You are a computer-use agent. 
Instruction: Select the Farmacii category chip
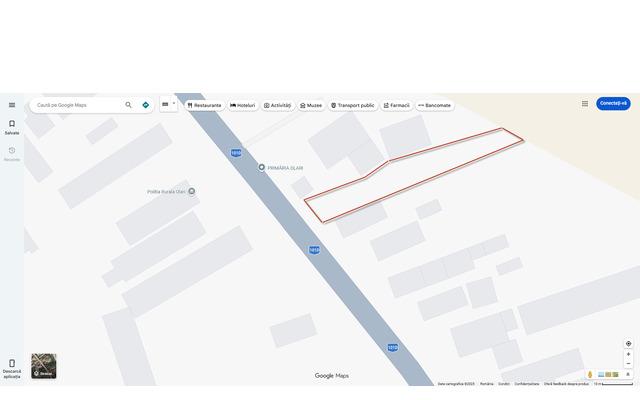396,105
